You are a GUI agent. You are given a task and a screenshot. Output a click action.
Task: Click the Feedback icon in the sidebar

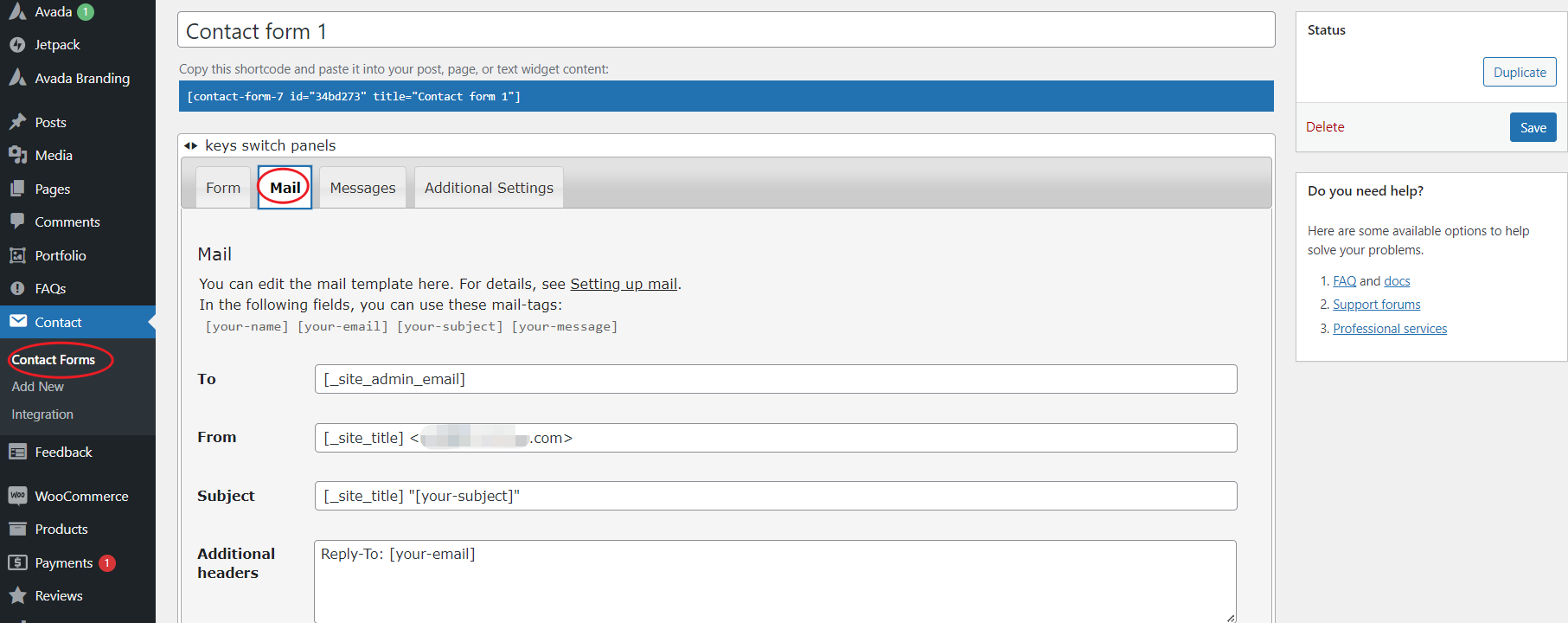[x=17, y=452]
